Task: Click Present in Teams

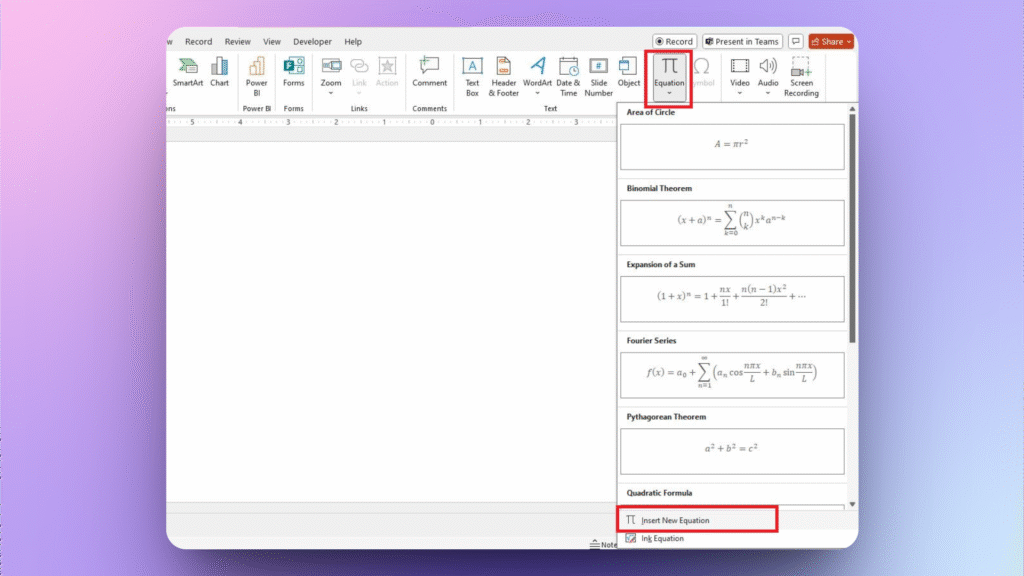Action: click(x=742, y=41)
